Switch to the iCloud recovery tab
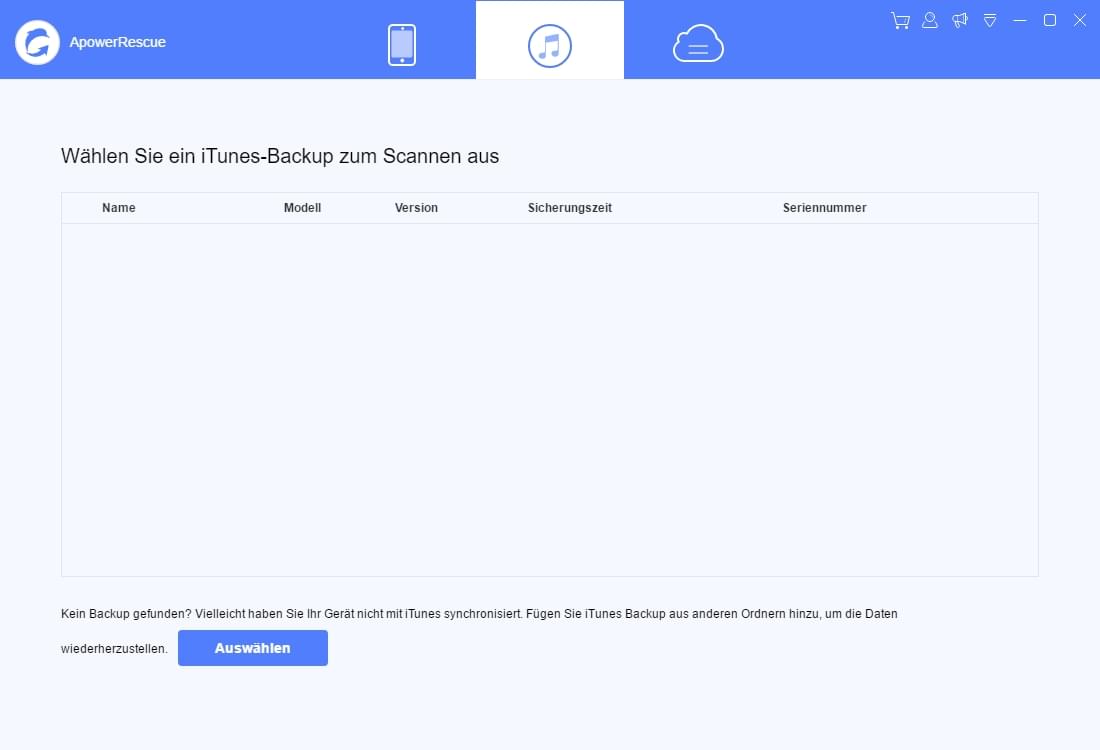The height and width of the screenshot is (750, 1100). click(x=697, y=42)
